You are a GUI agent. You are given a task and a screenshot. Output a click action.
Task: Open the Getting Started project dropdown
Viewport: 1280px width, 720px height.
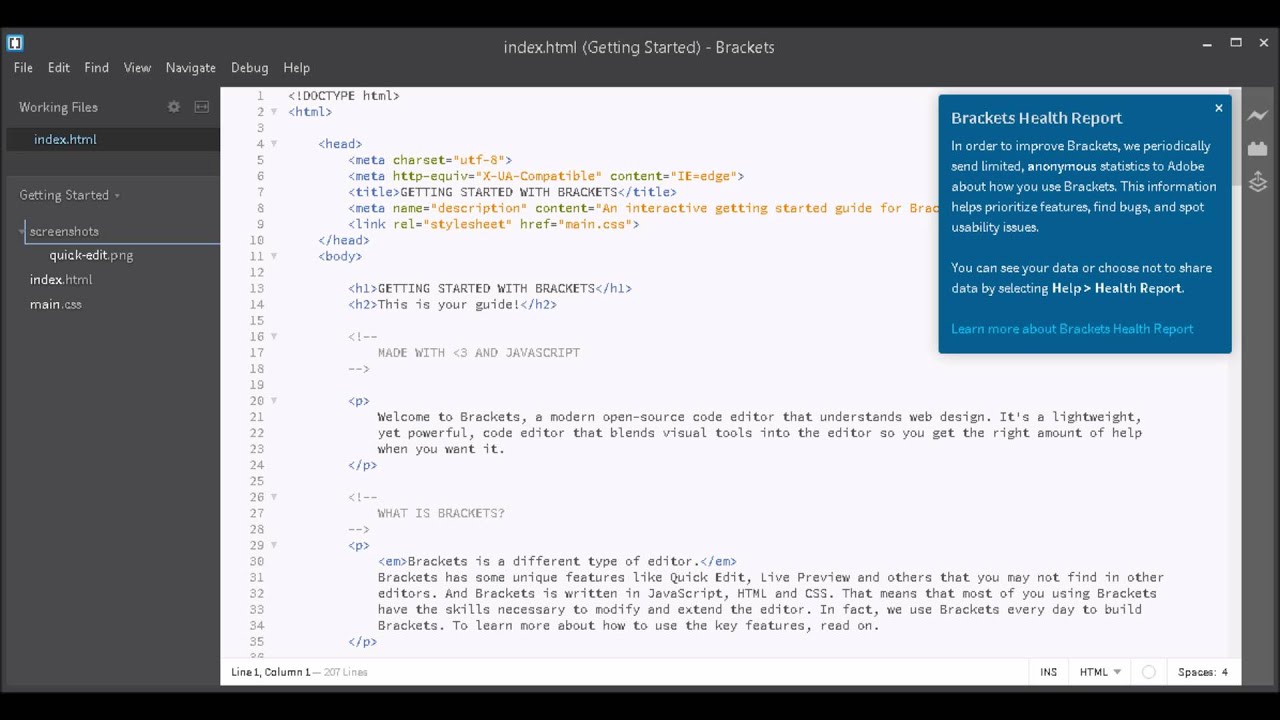pyautogui.click(x=69, y=195)
